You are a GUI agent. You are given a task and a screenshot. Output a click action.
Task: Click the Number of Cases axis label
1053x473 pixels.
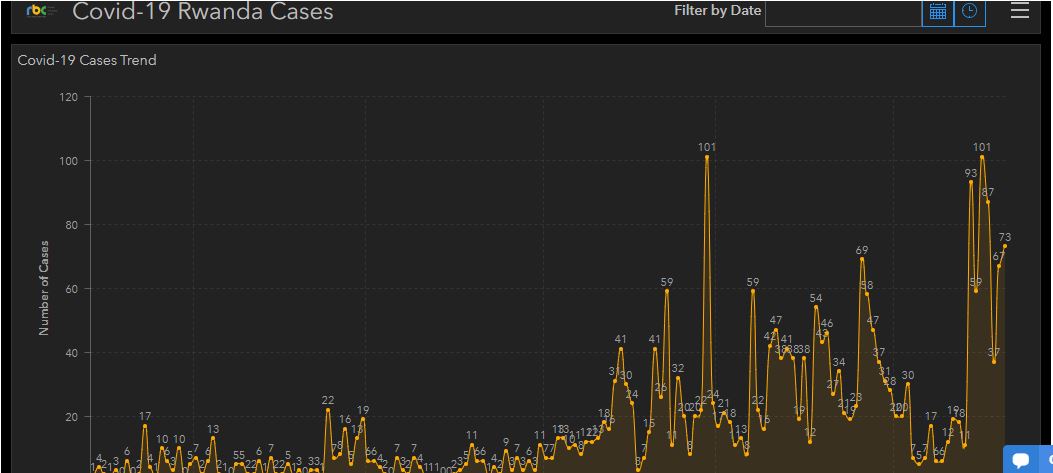pos(44,287)
